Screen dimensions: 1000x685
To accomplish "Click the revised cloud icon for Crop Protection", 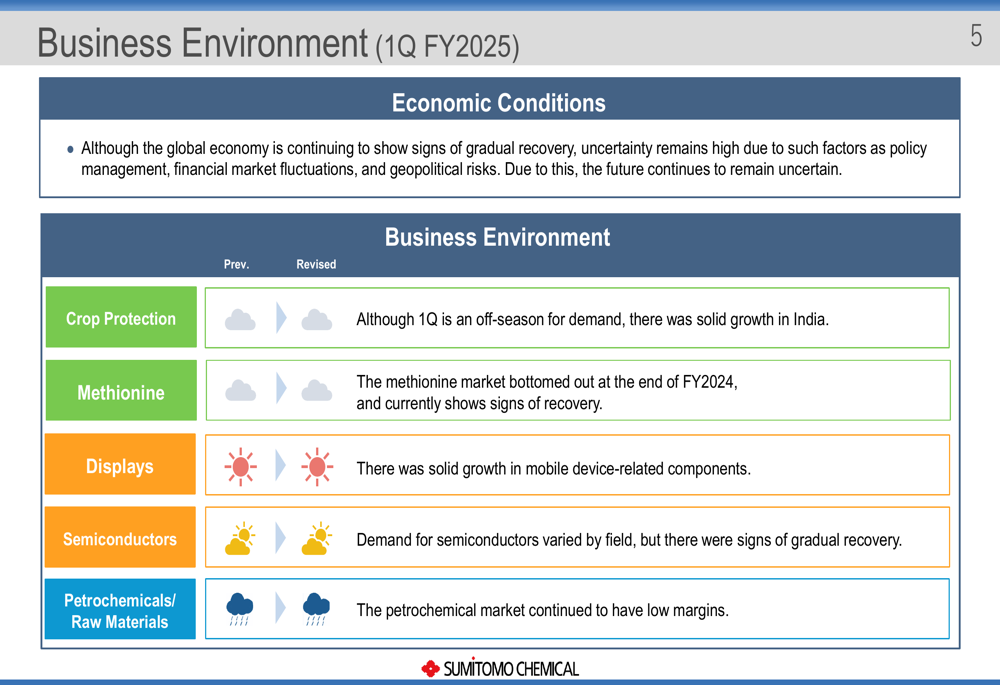I will tap(316, 320).
